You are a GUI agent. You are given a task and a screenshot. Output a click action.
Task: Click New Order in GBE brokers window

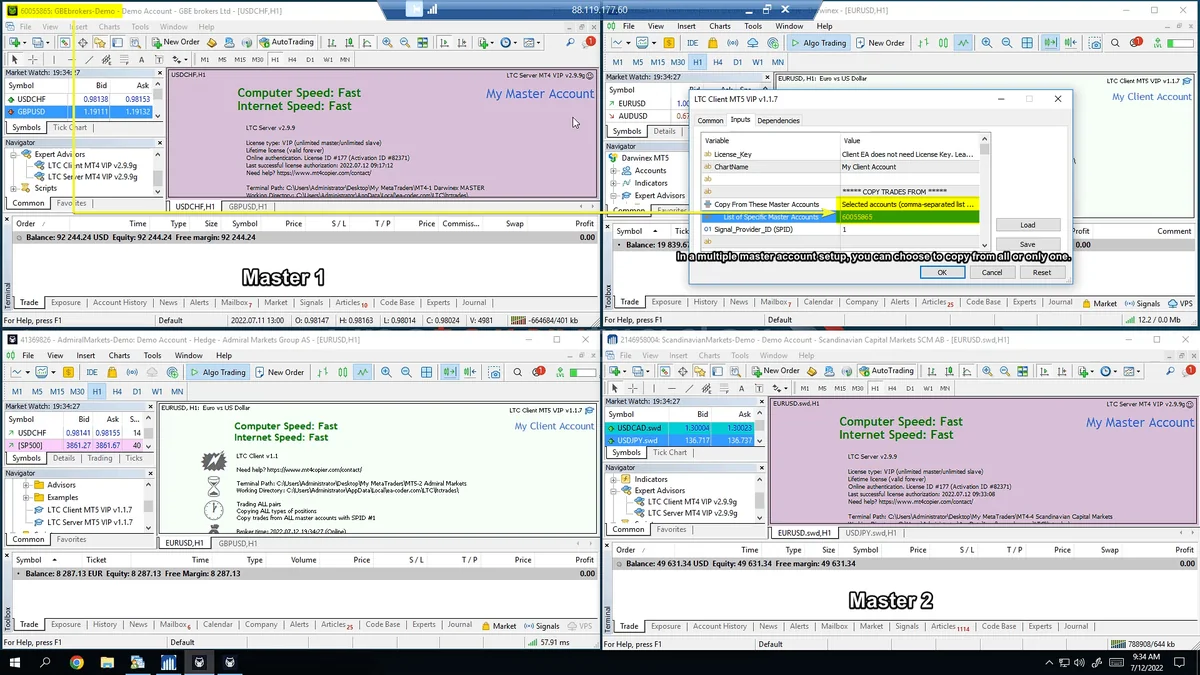(x=176, y=43)
